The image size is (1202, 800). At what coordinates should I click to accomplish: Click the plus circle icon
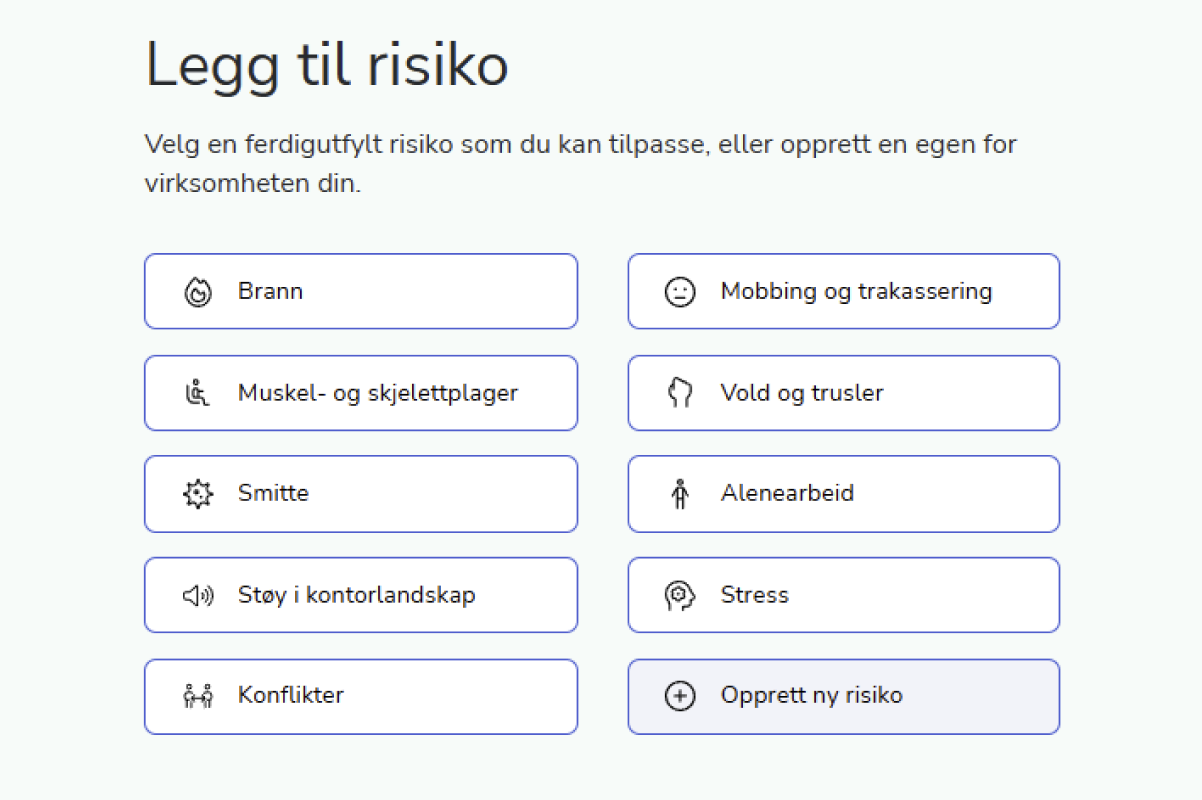tap(680, 696)
